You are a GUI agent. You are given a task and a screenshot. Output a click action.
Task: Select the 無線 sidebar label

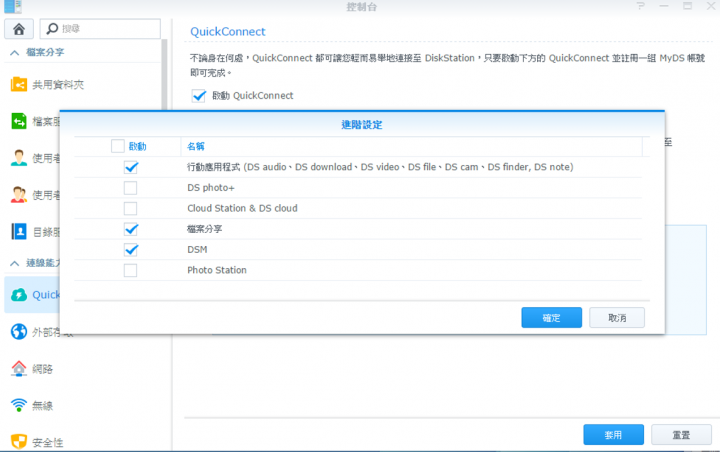coord(43,406)
